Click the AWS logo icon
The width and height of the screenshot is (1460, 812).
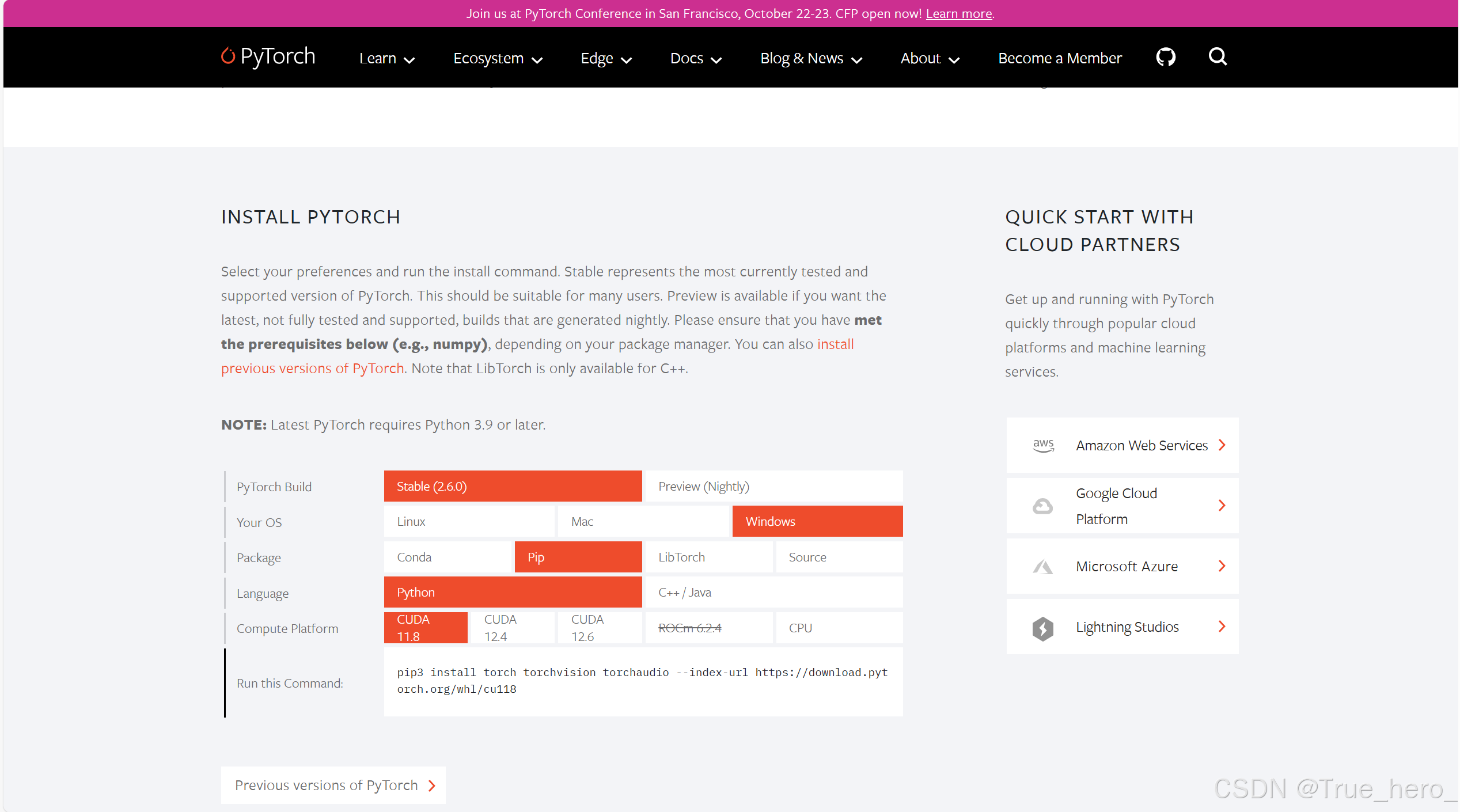[1043, 445]
